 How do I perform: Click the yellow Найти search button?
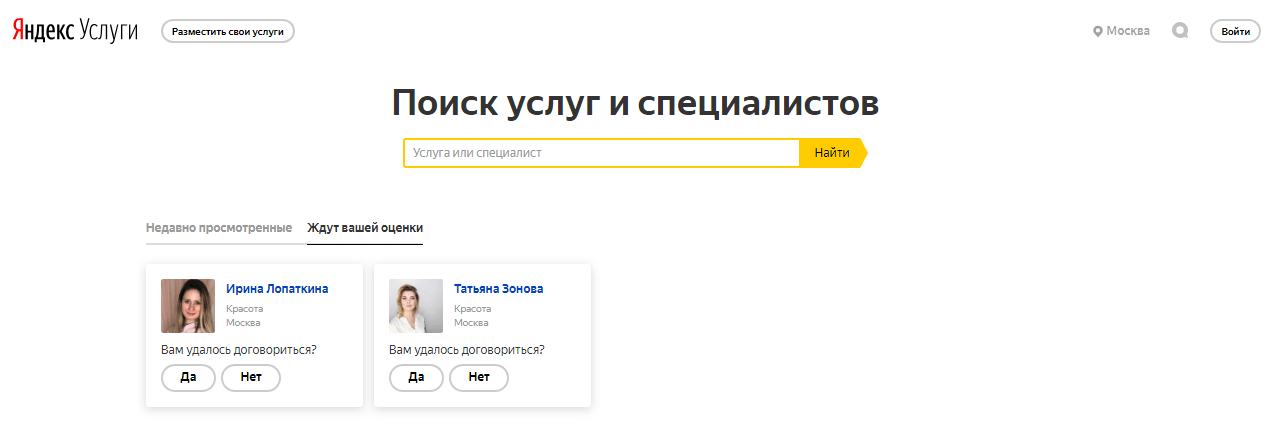tap(831, 153)
